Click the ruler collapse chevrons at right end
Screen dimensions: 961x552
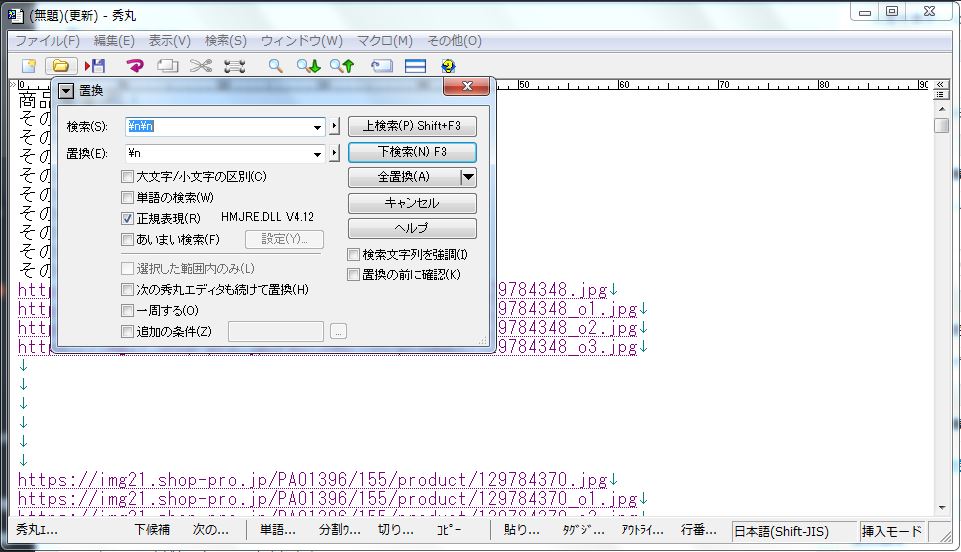point(940,85)
